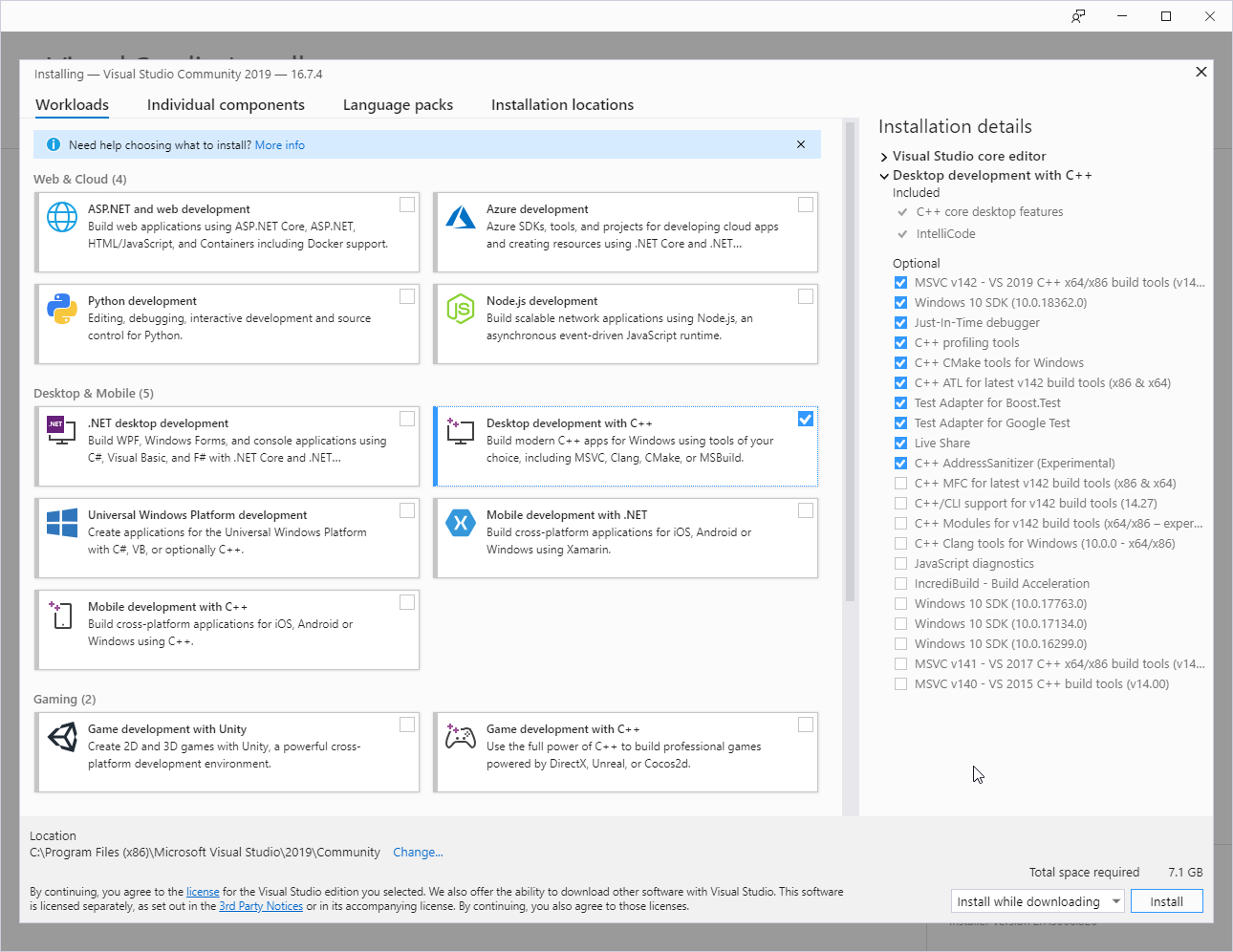Click the Universal Windows Platform tiles icon

click(x=62, y=523)
